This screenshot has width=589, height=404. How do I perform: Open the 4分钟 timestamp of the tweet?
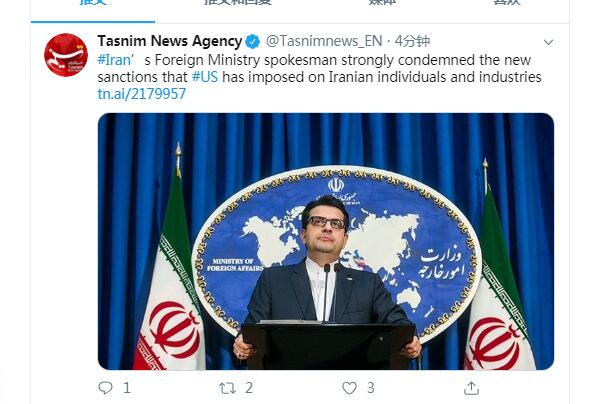click(412, 41)
